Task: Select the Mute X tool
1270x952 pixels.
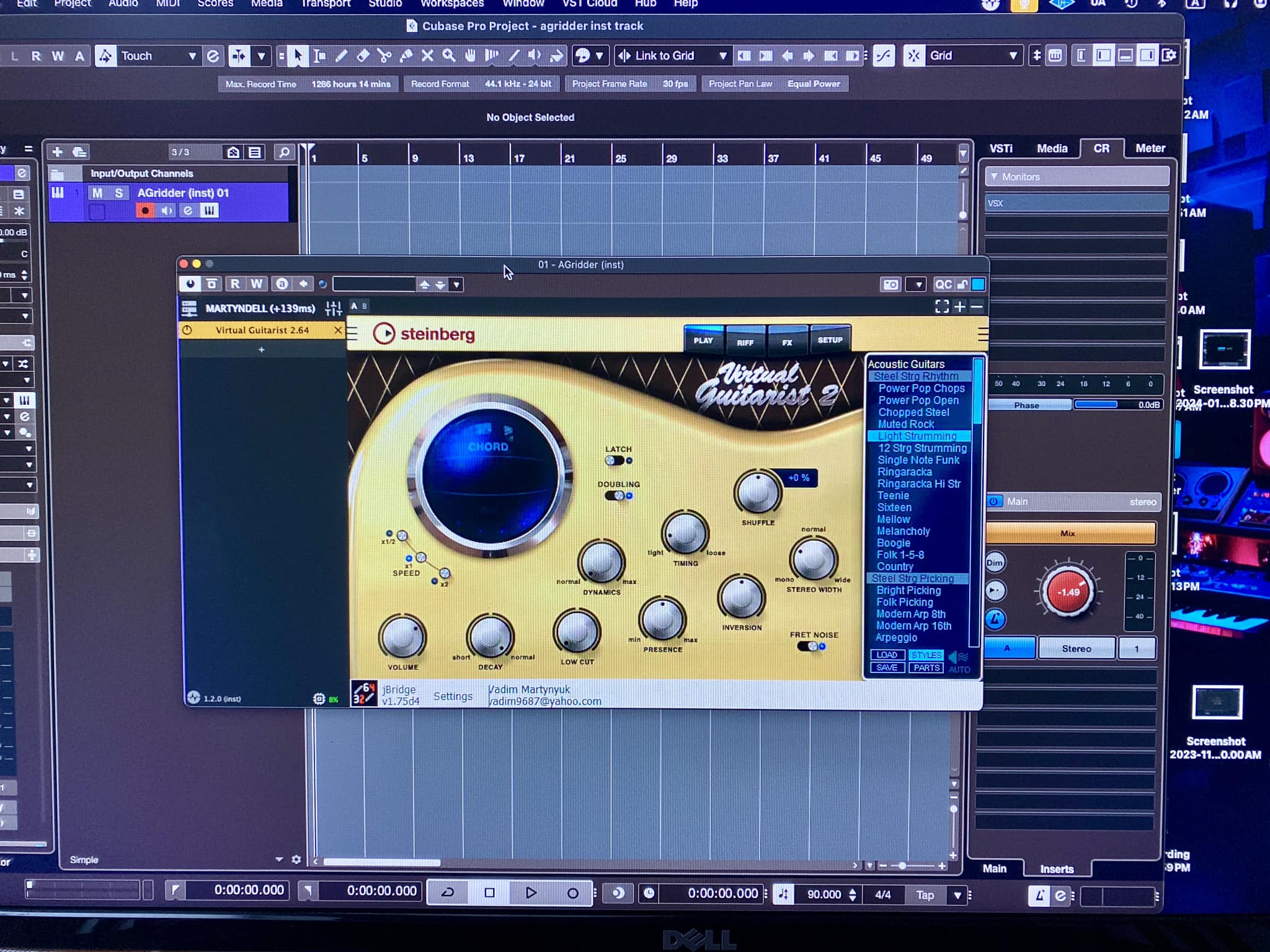Action: 427,56
